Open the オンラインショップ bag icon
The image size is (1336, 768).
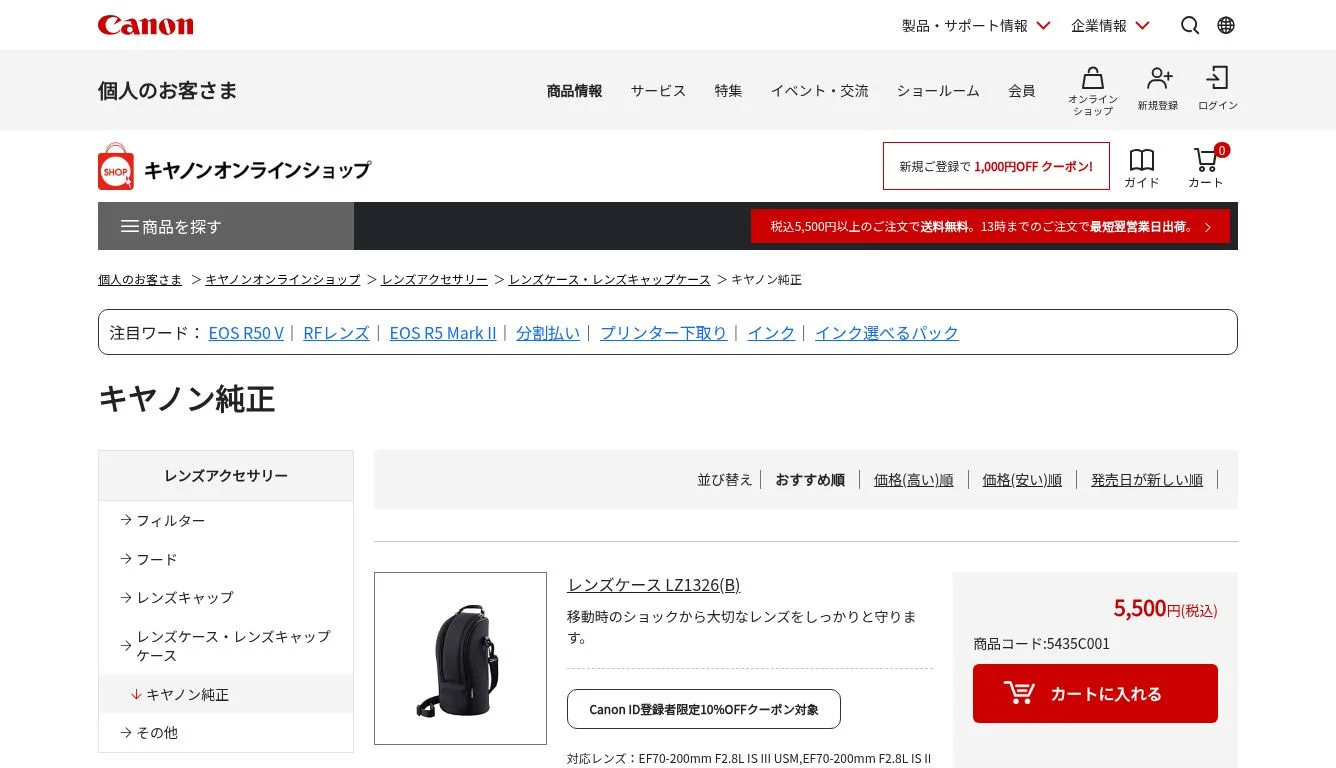1093,90
